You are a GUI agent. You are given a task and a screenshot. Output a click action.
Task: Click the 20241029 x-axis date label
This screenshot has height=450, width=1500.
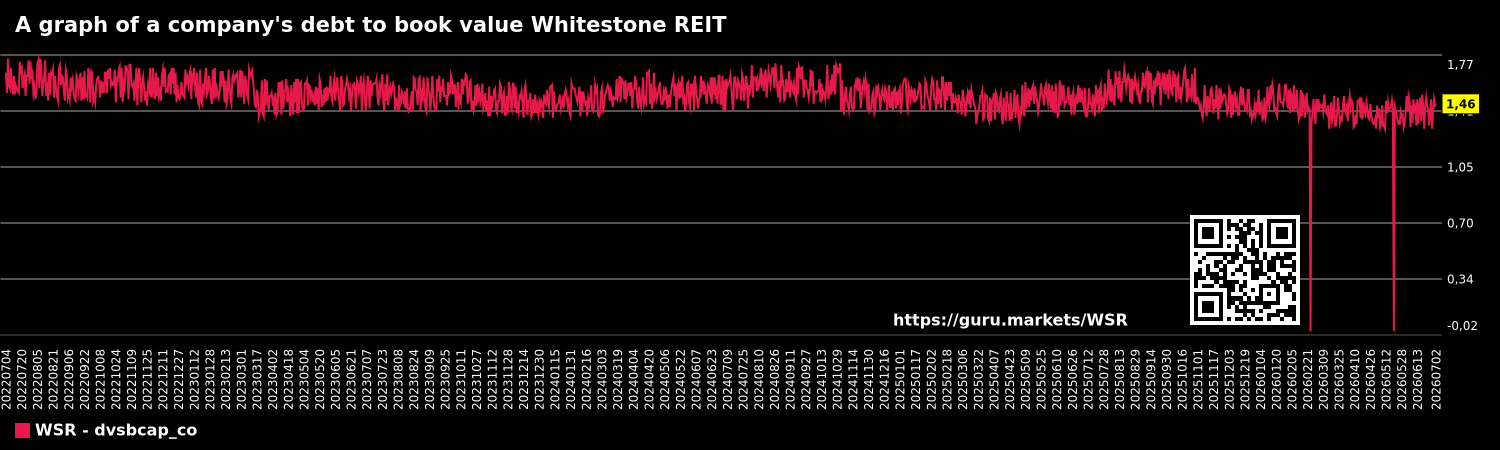[838, 378]
